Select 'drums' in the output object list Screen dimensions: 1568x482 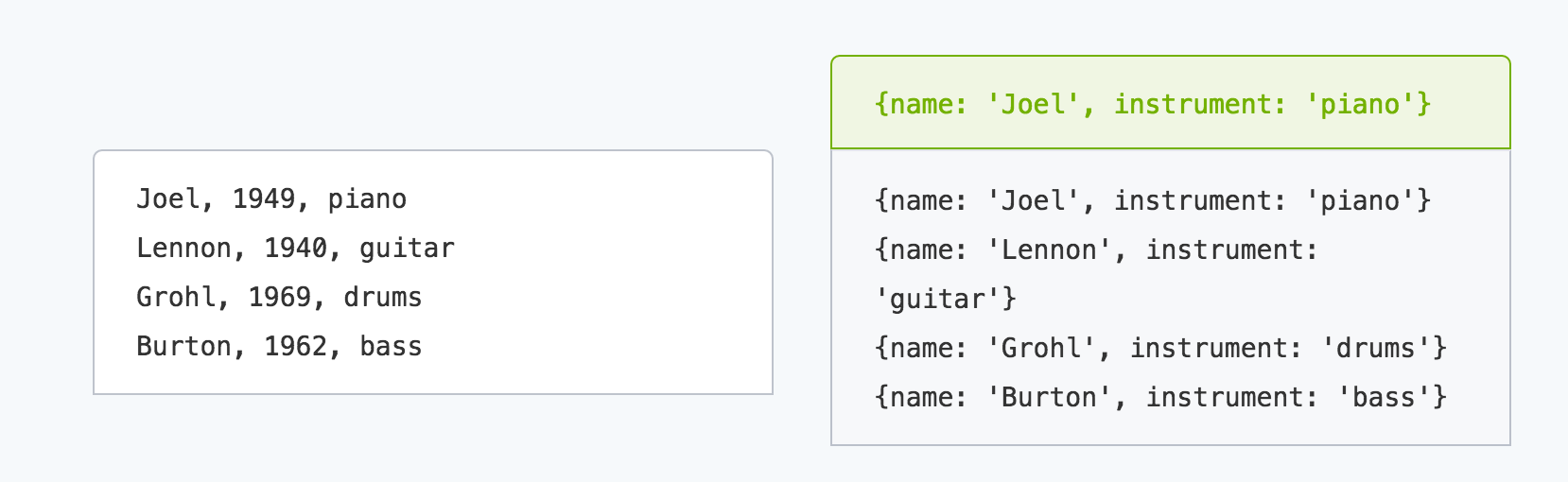tap(1376, 348)
